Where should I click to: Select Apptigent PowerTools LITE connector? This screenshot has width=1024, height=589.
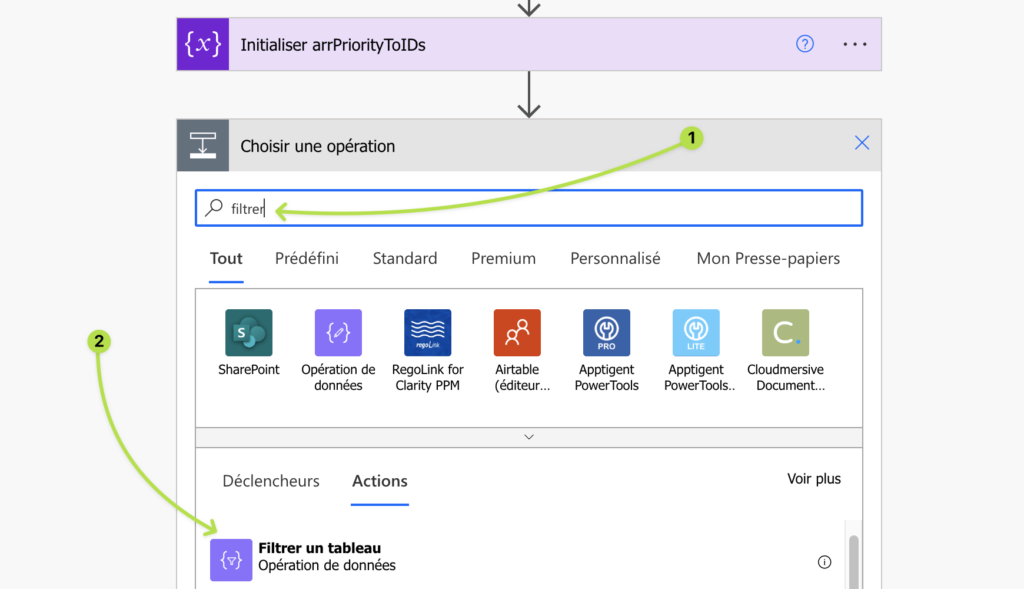pos(696,333)
